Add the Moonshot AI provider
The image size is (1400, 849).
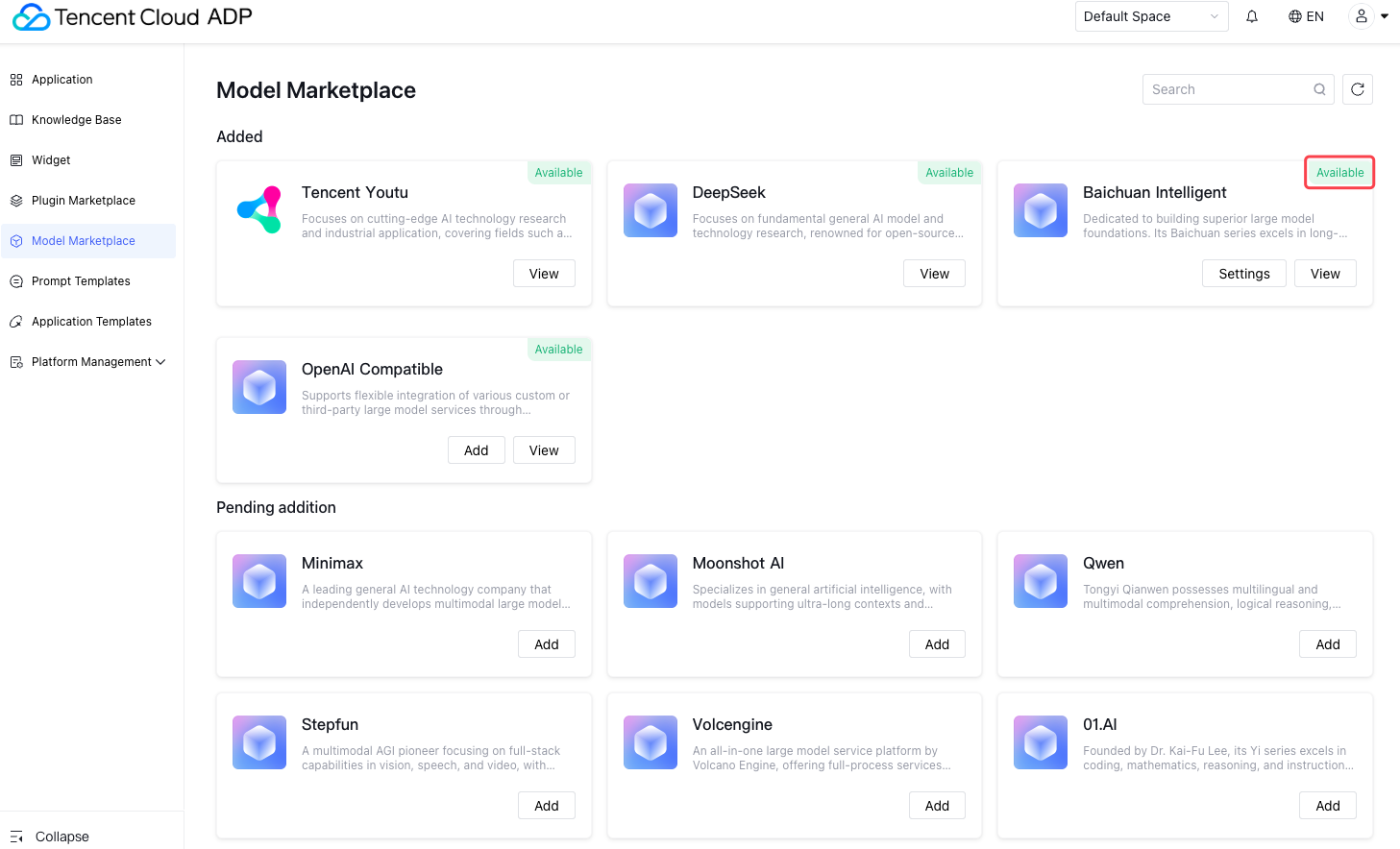(938, 644)
